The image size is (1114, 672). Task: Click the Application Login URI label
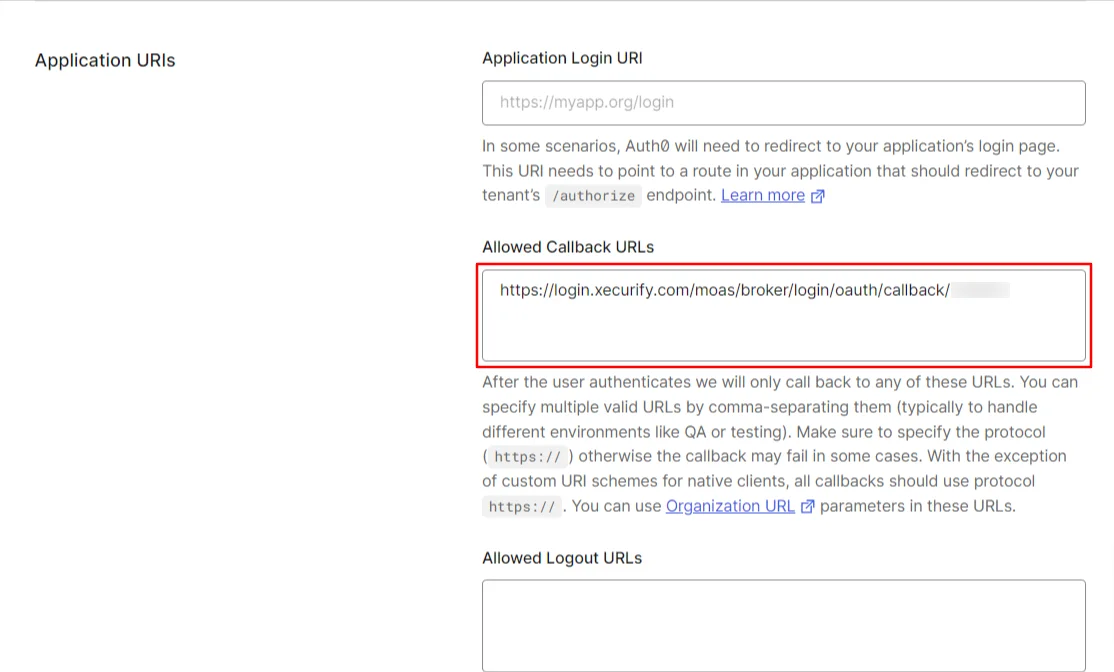click(x=562, y=58)
